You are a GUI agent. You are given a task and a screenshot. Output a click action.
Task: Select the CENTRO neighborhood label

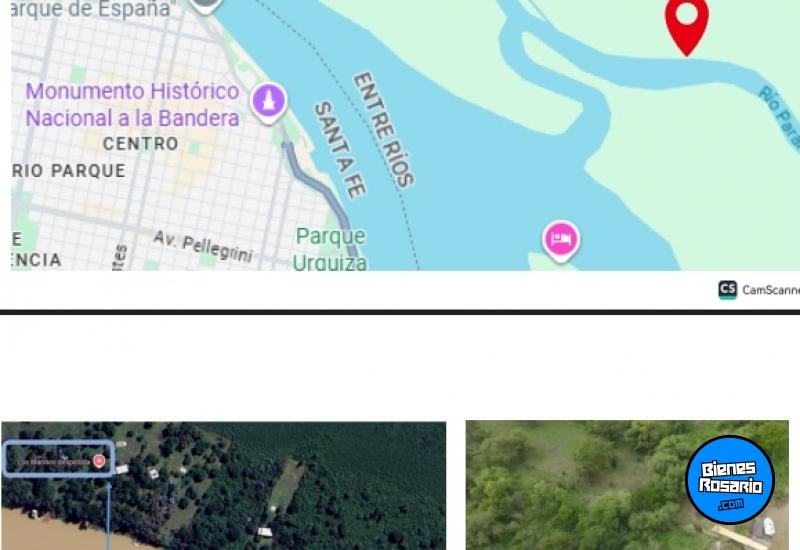(141, 144)
